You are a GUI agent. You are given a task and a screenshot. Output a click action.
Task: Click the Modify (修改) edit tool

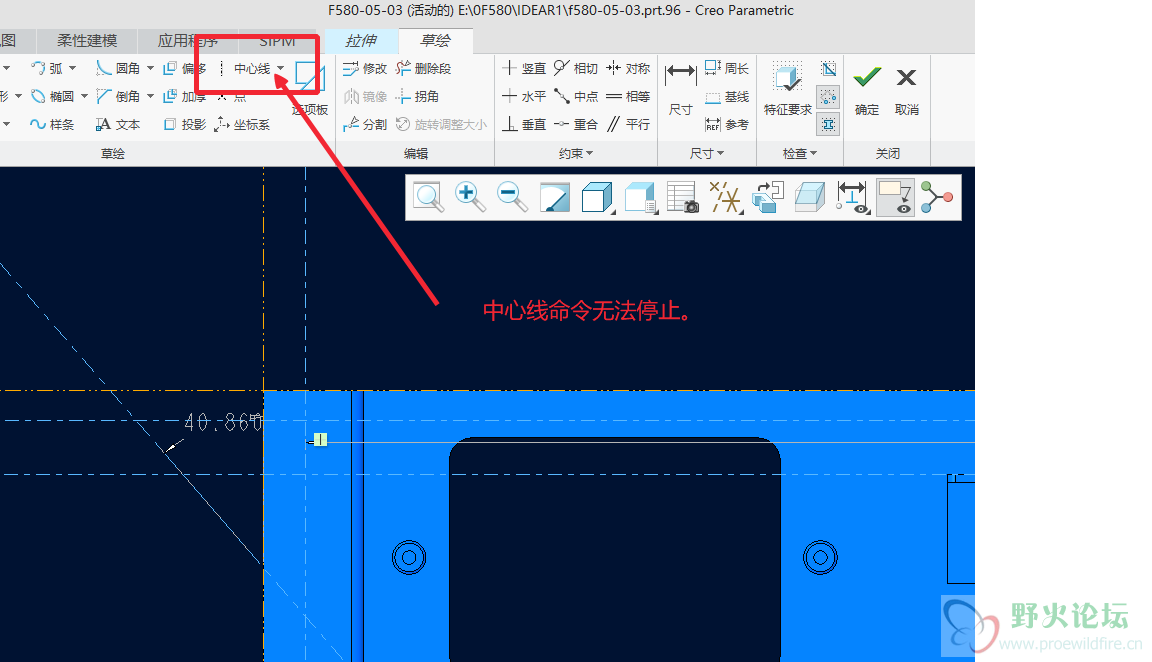click(365, 68)
